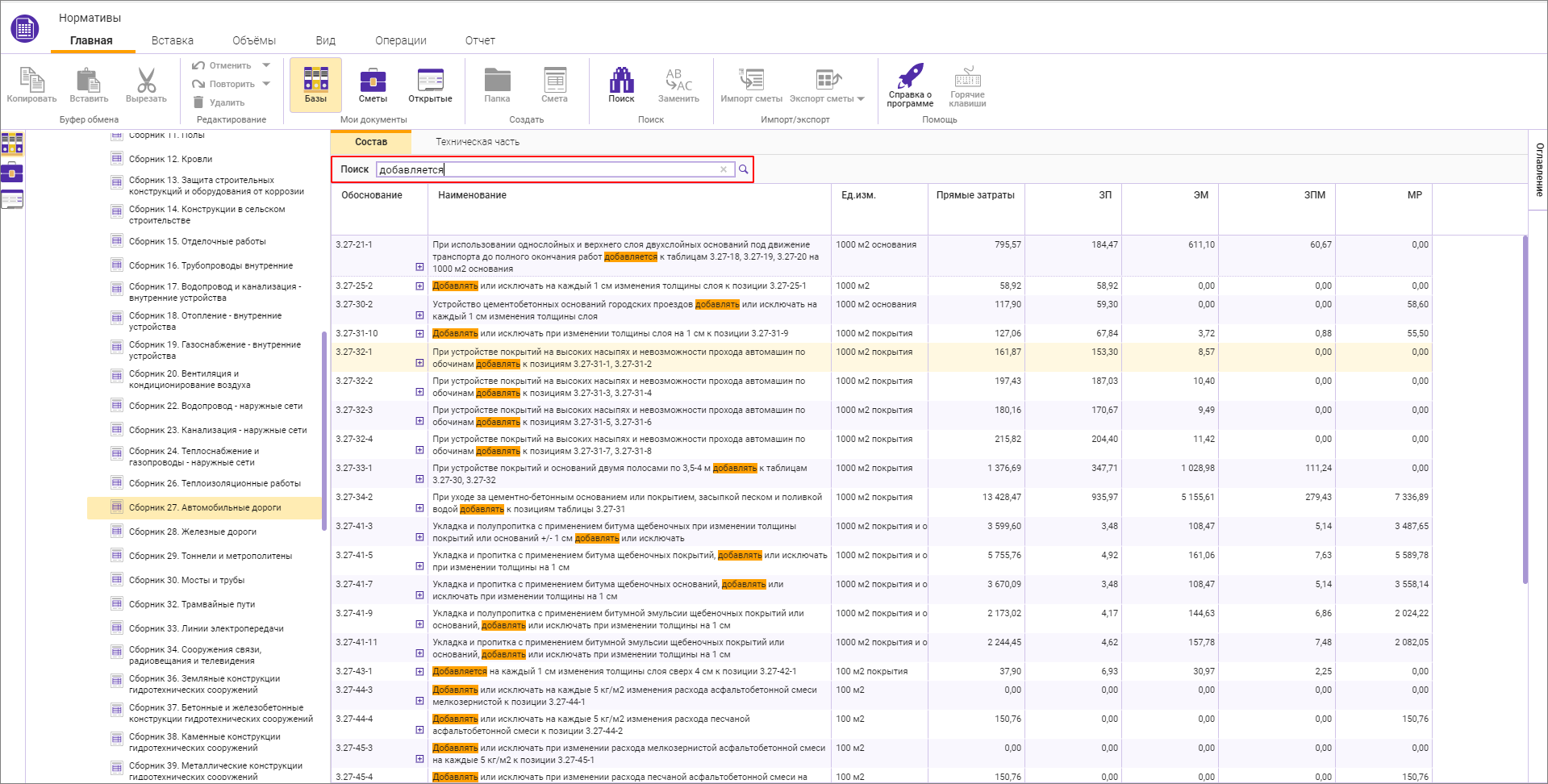Open Справка о программе rocket icon
Image resolution: width=1548 pixels, height=784 pixels.
pos(910,76)
